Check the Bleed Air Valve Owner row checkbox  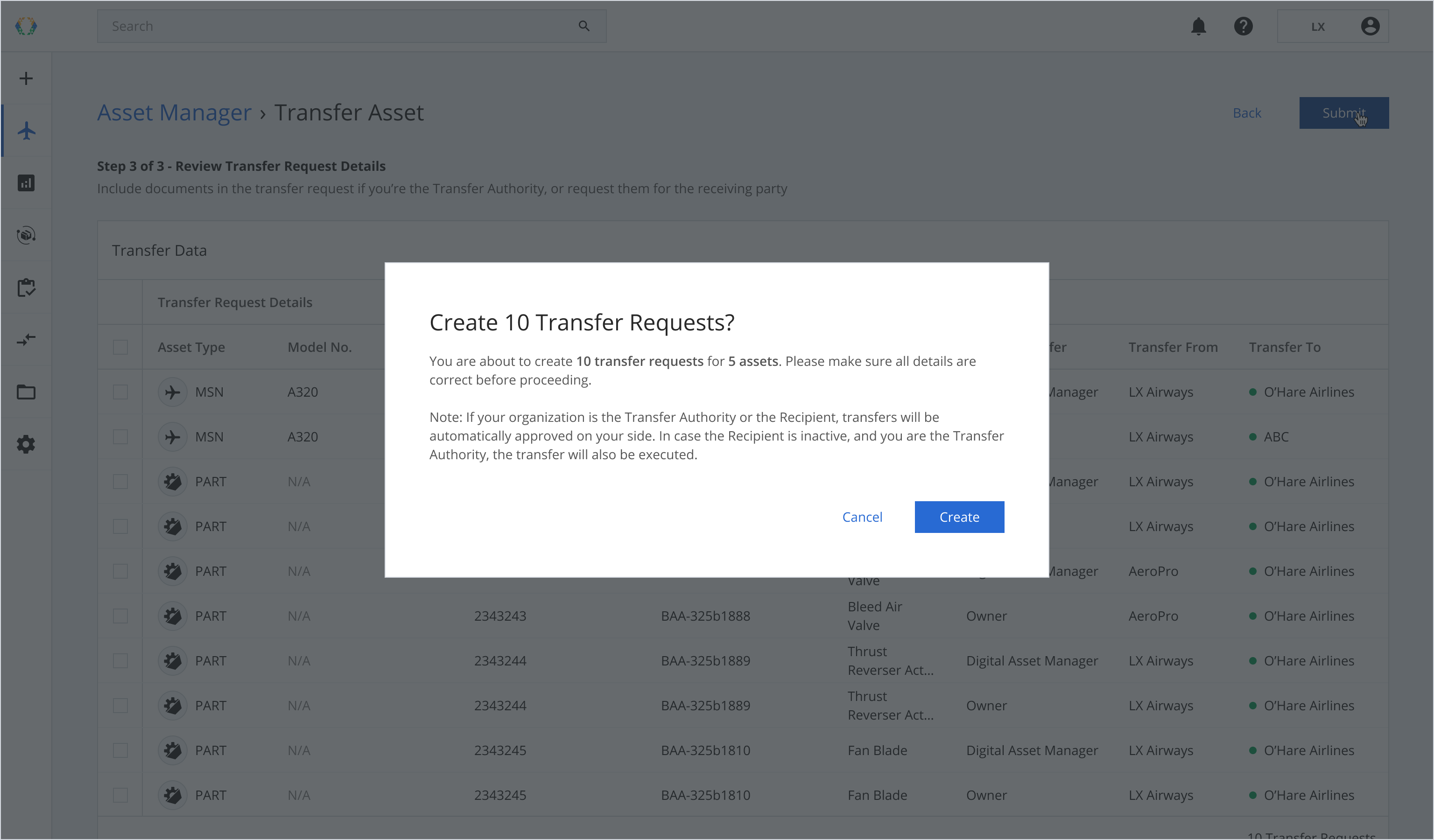120,616
